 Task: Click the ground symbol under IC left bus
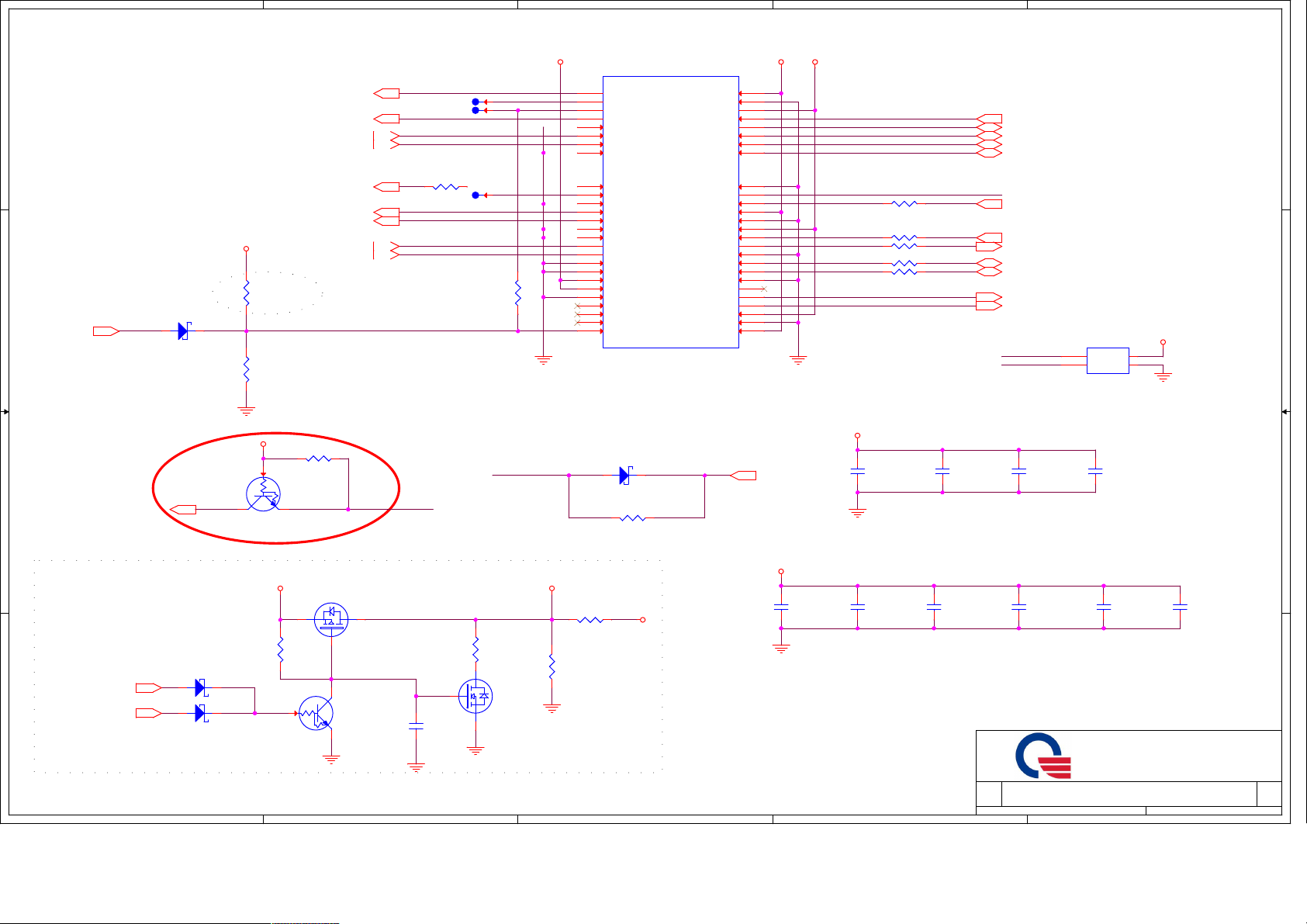point(544,360)
